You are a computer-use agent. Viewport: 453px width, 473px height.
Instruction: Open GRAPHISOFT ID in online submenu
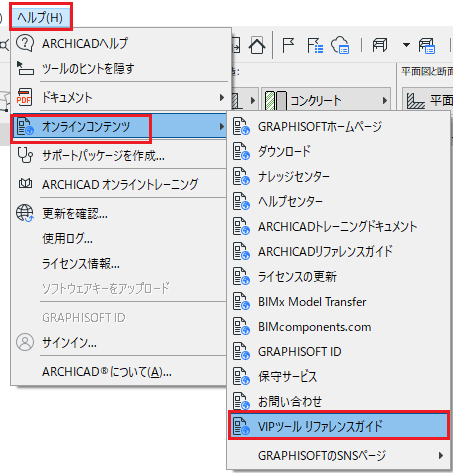click(338, 352)
